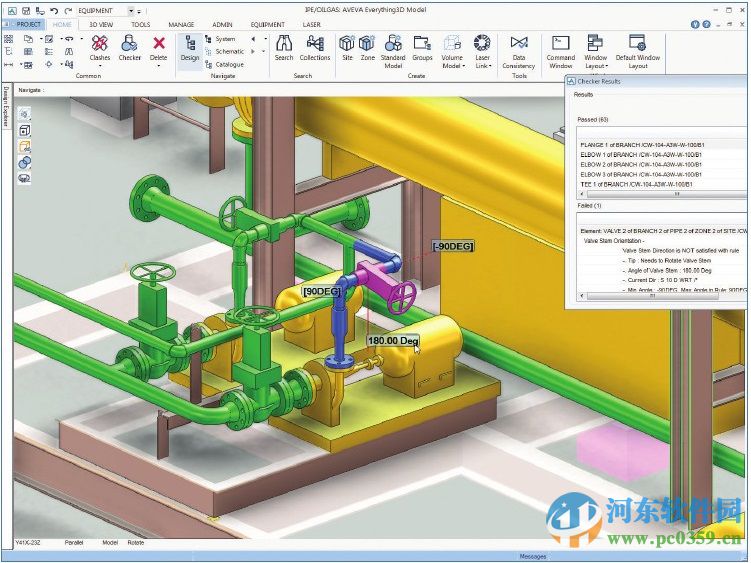Click the topmost icon of 3D view toolbar
This screenshot has width=751, height=563.
tap(24, 114)
